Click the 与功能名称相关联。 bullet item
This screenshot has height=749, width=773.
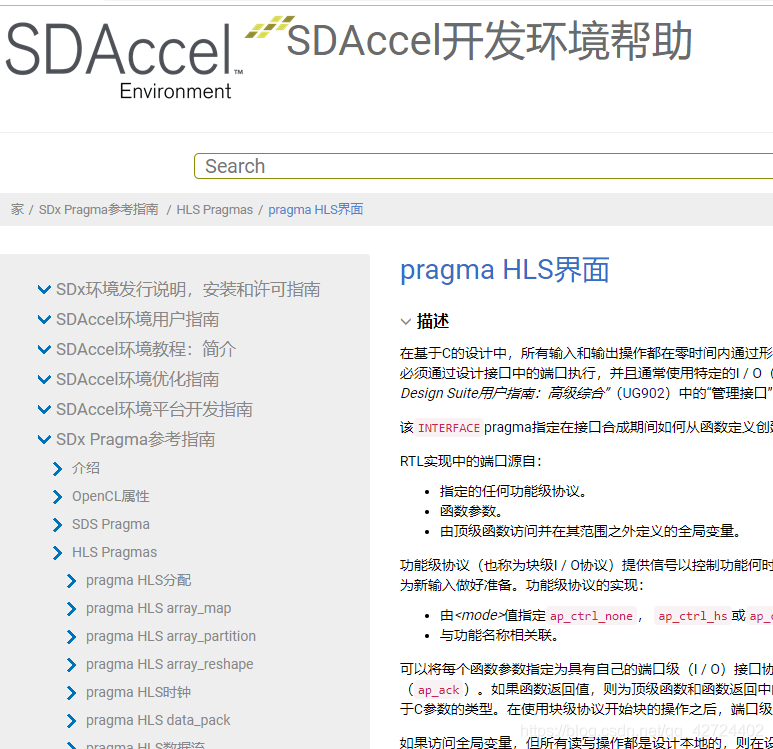499,636
